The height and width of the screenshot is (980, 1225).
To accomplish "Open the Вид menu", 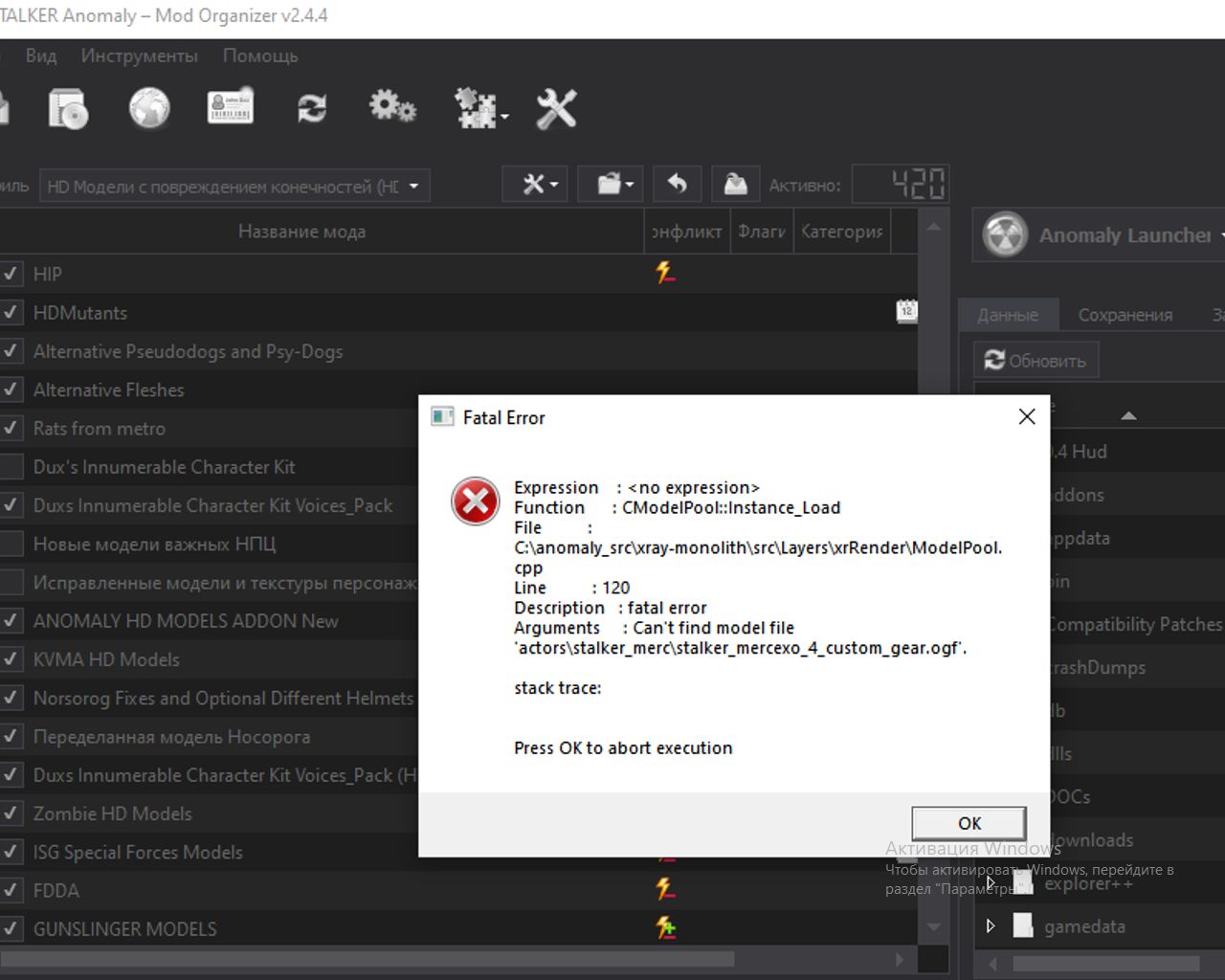I will coord(41,56).
